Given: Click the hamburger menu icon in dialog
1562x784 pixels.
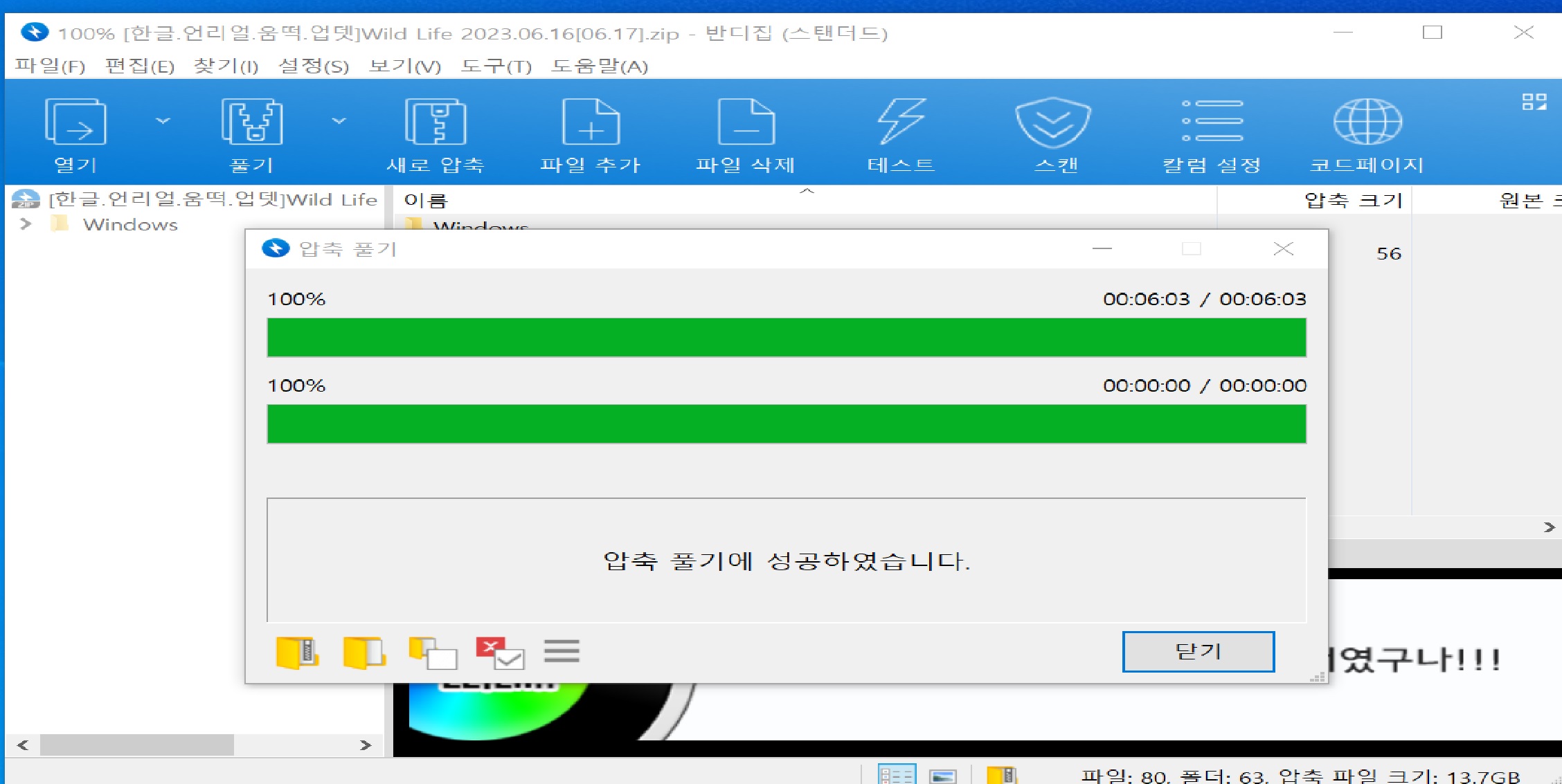Looking at the screenshot, I should click(562, 651).
